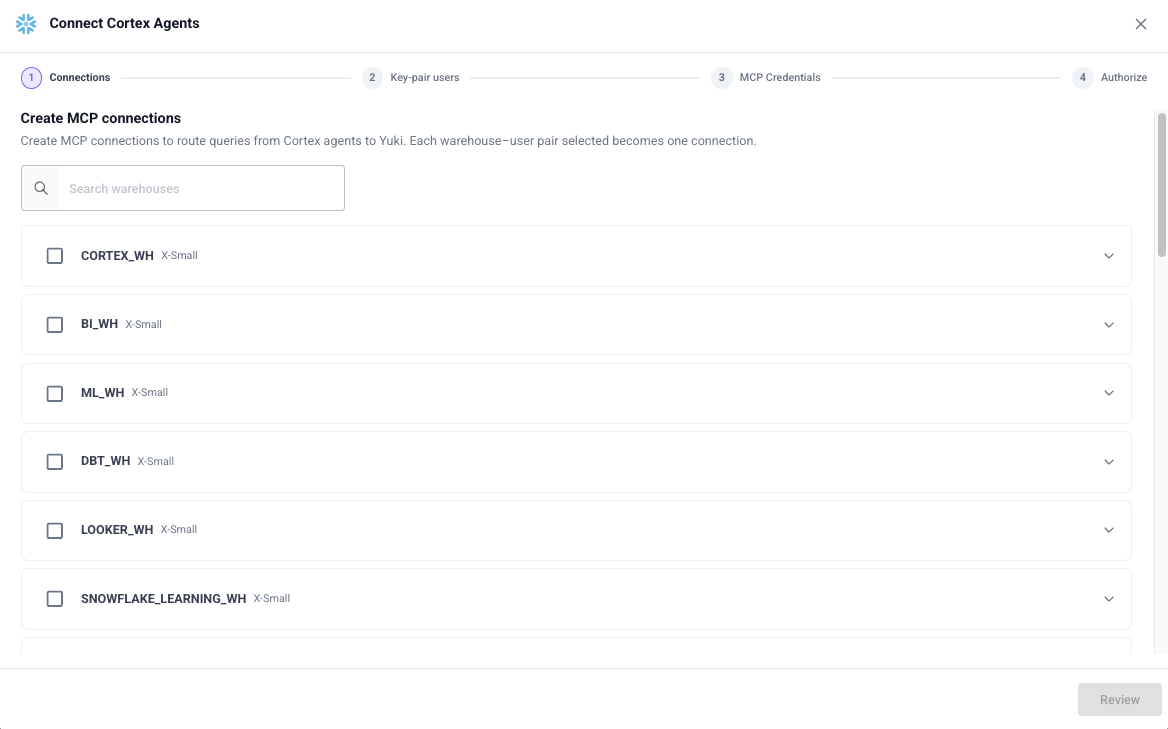This screenshot has width=1168, height=729.
Task: Click the SNOWFLAKE_LEARNING_WH warehouse name
Action: (163, 598)
